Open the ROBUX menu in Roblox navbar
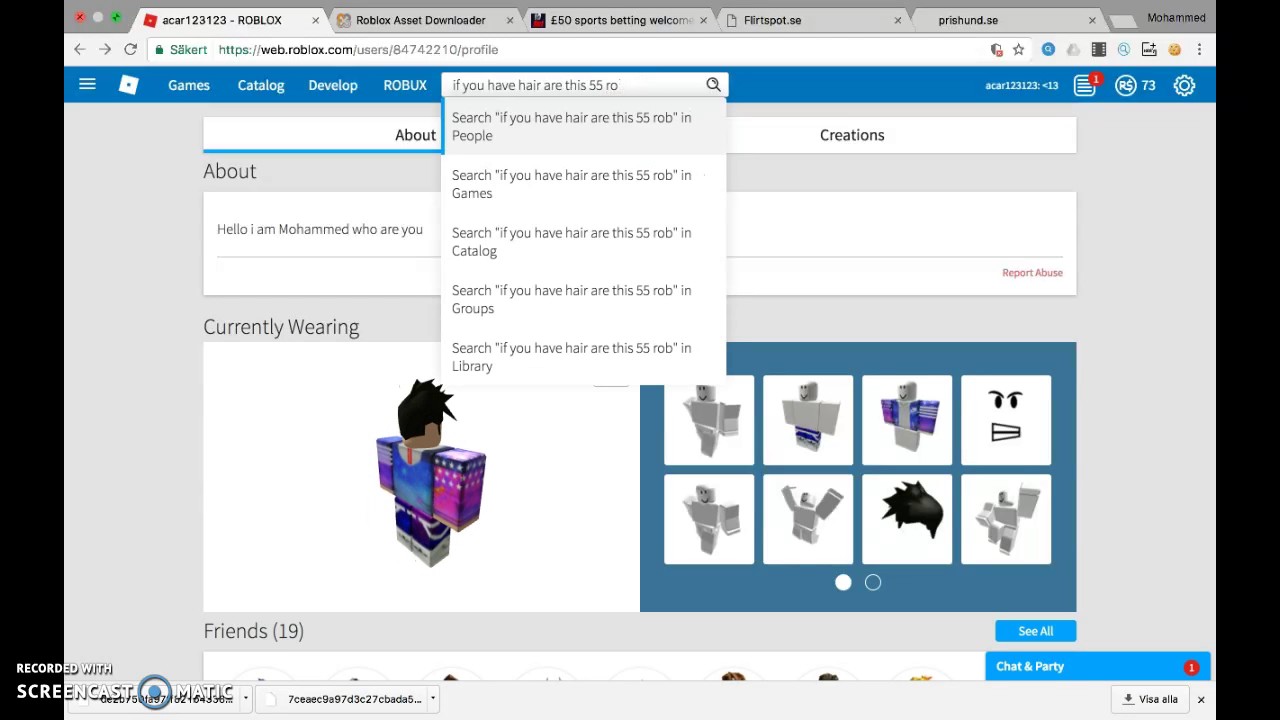Screen dimensions: 1280x720 pyautogui.click(x=405, y=85)
